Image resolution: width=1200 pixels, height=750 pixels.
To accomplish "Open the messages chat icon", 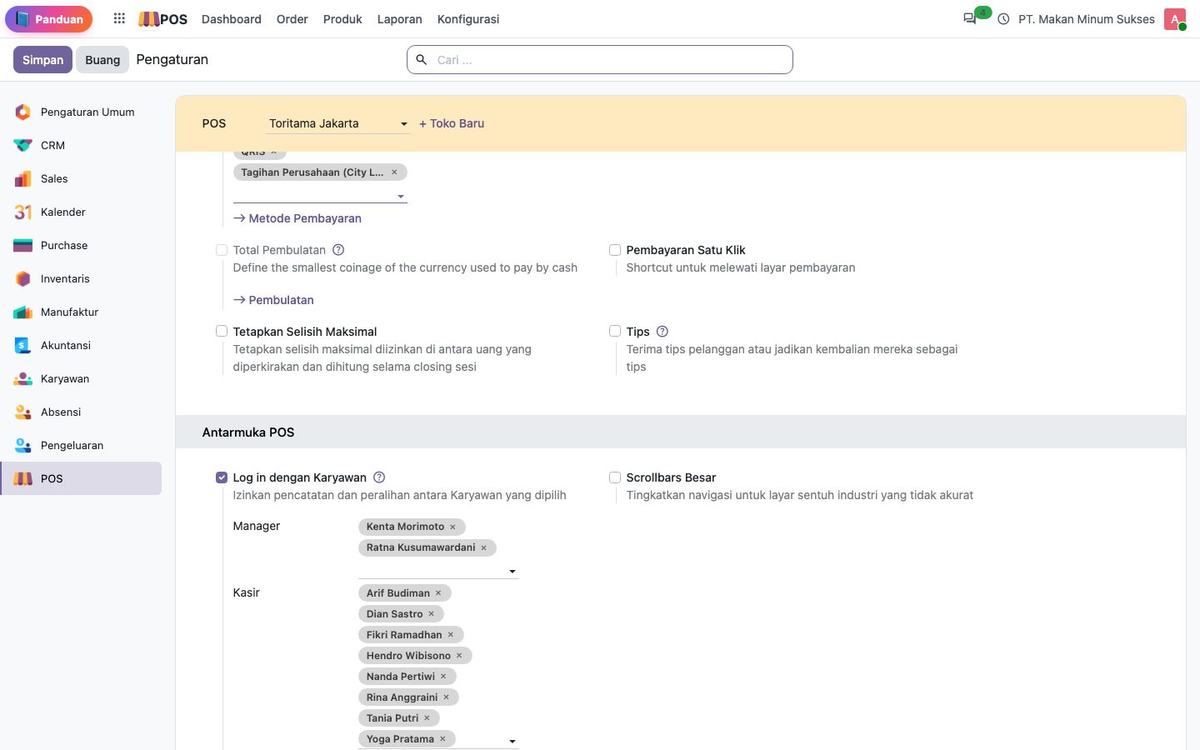I will click(970, 19).
